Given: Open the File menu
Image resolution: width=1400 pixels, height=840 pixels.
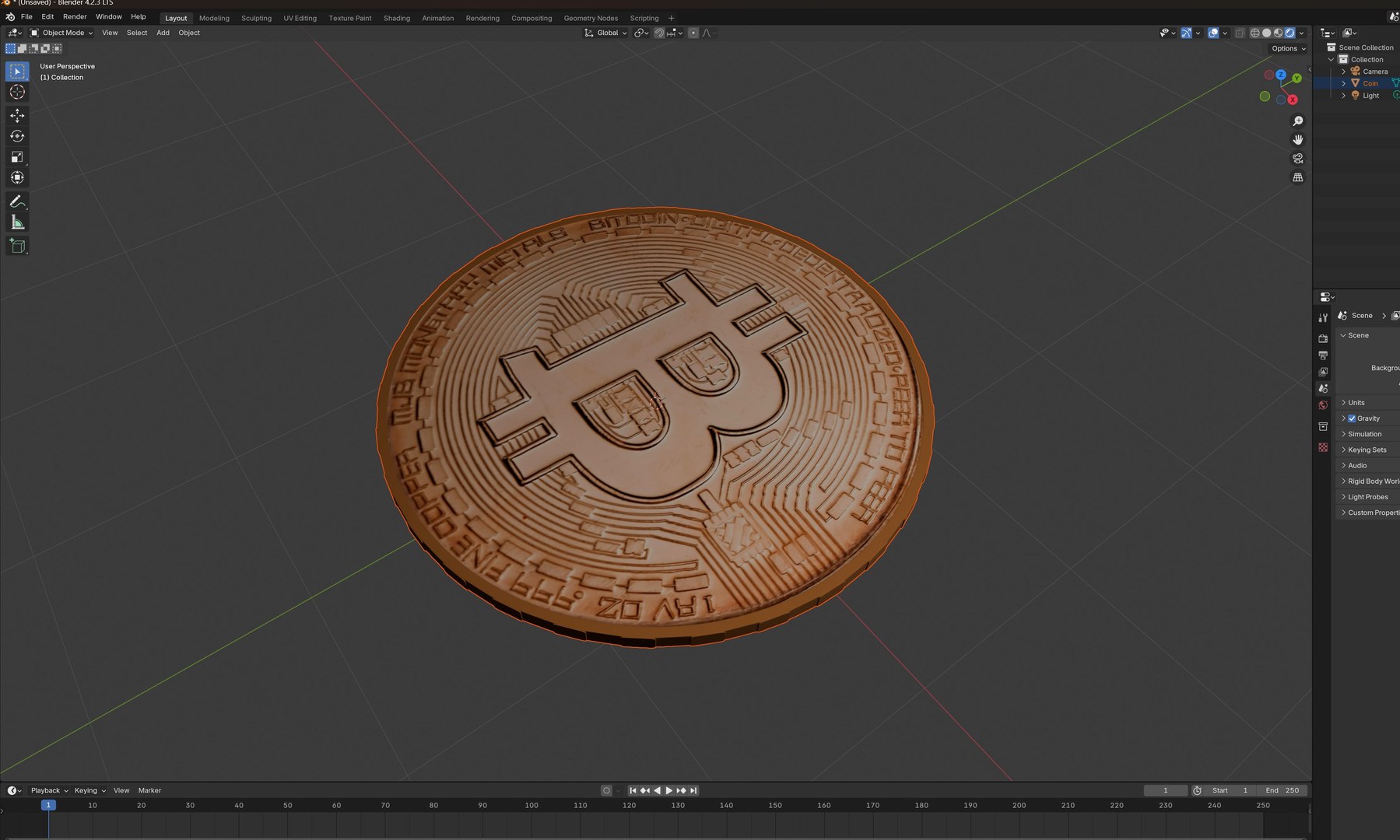Looking at the screenshot, I should pyautogui.click(x=26, y=16).
